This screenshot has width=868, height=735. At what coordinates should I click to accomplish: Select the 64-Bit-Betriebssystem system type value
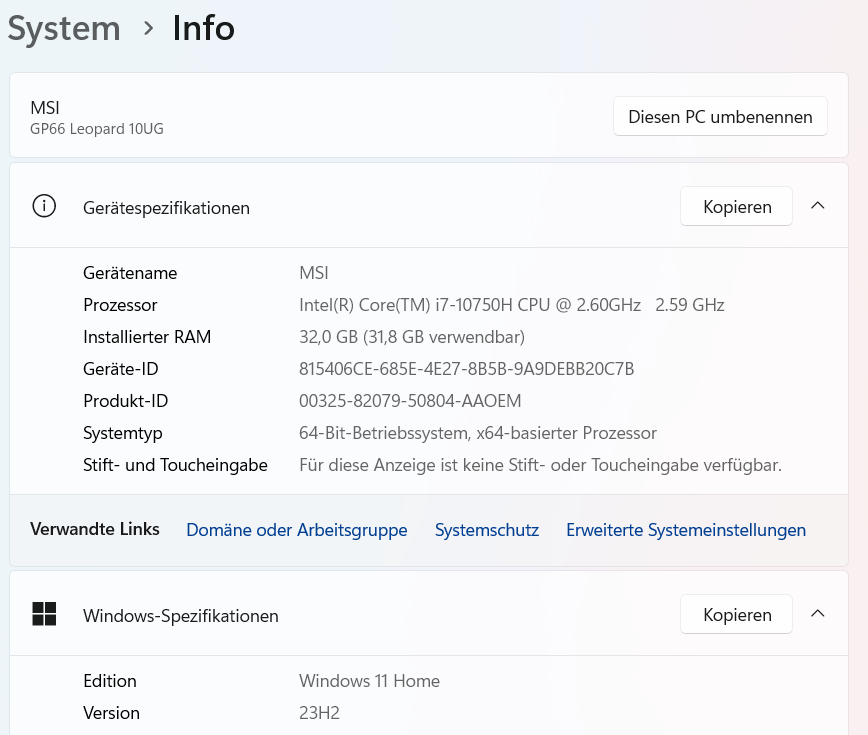(x=478, y=433)
